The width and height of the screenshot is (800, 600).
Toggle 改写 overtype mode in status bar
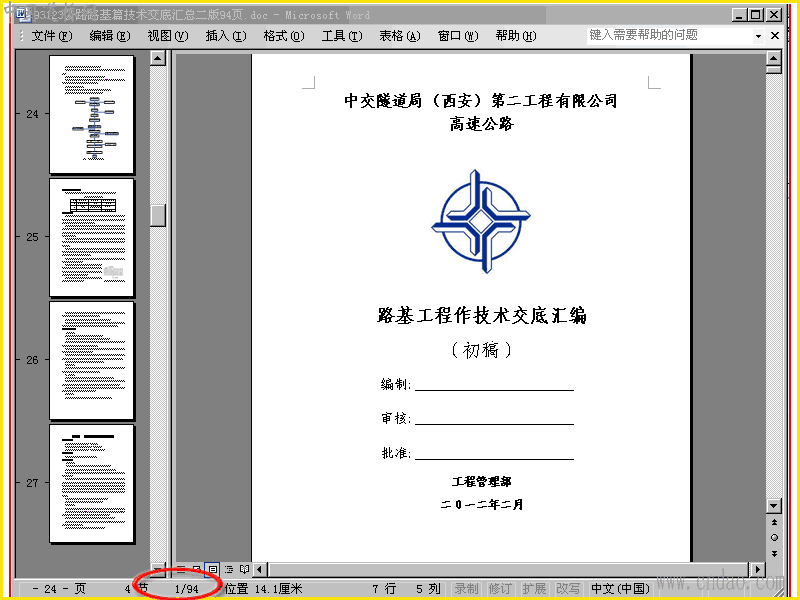[x=567, y=589]
